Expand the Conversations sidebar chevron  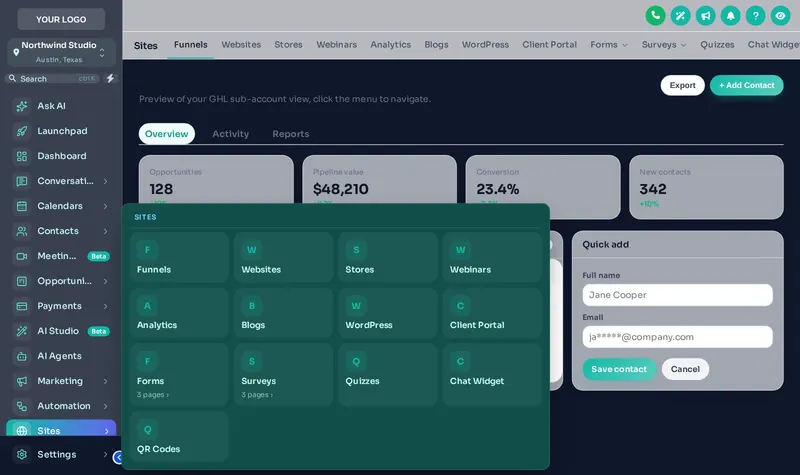[106, 181]
